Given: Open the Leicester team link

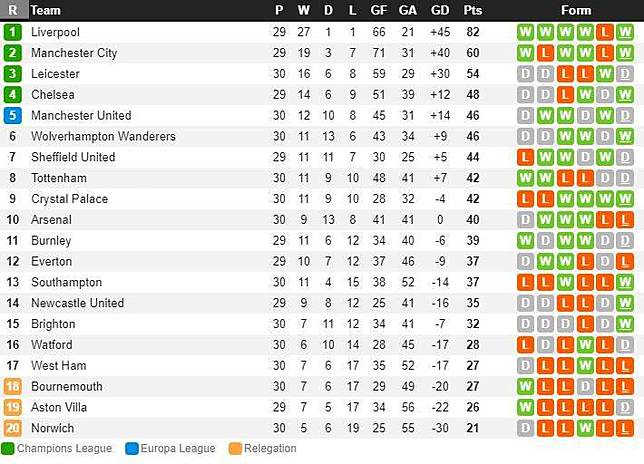Looking at the screenshot, I should coord(55,74).
